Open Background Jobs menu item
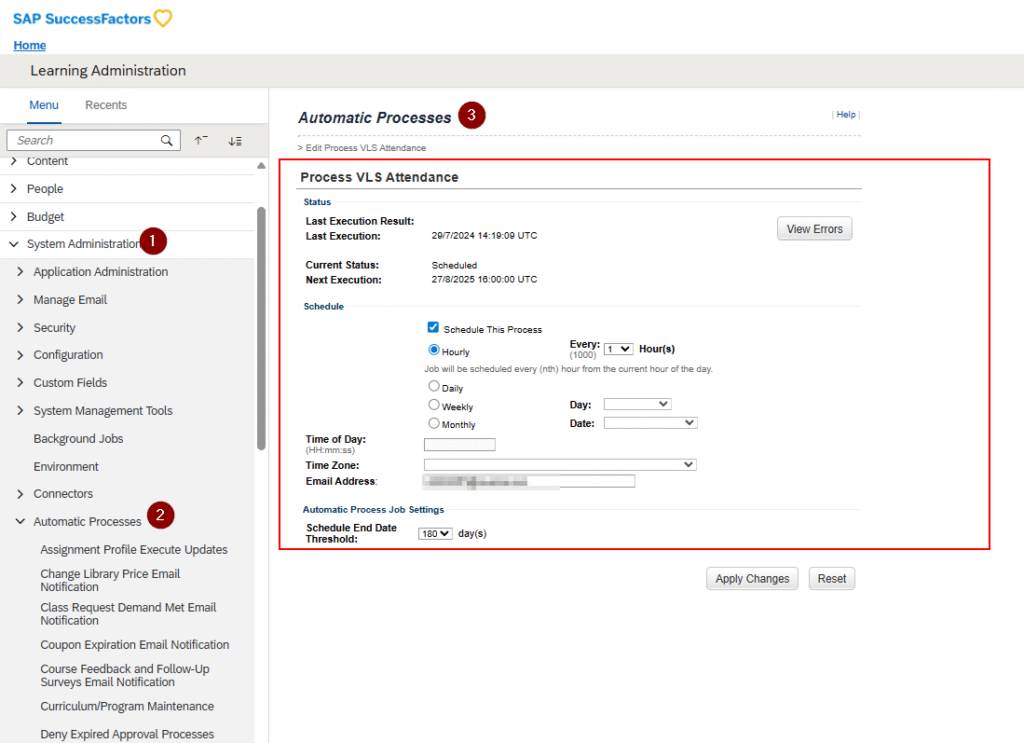The height and width of the screenshot is (743, 1024). [78, 439]
